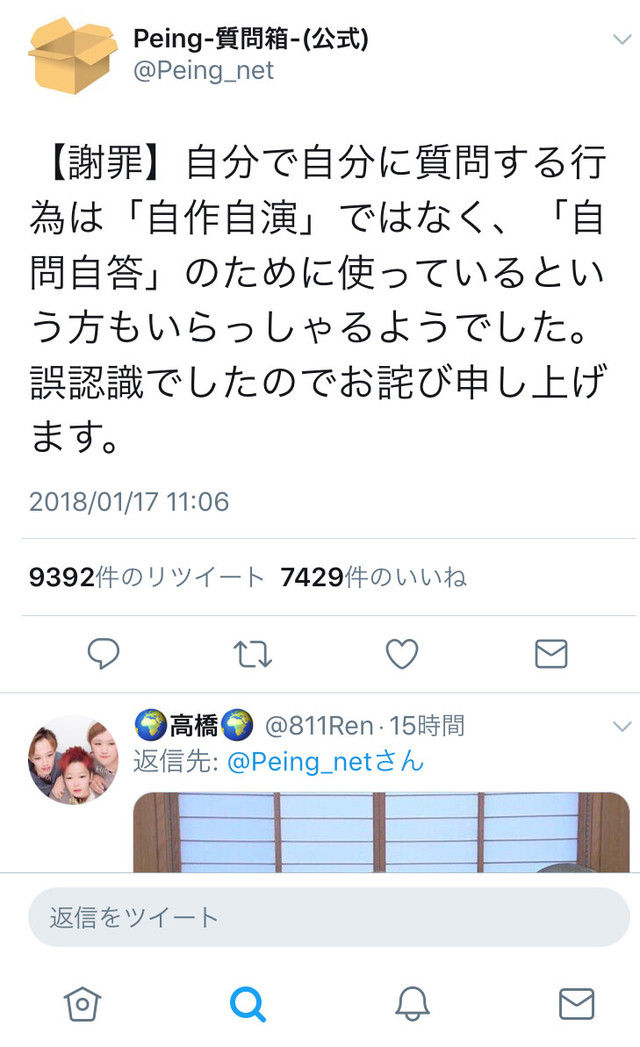Screen dimensions: 640x1047
Task: Open the @Peing_net handle under name
Action: click(x=203, y=71)
